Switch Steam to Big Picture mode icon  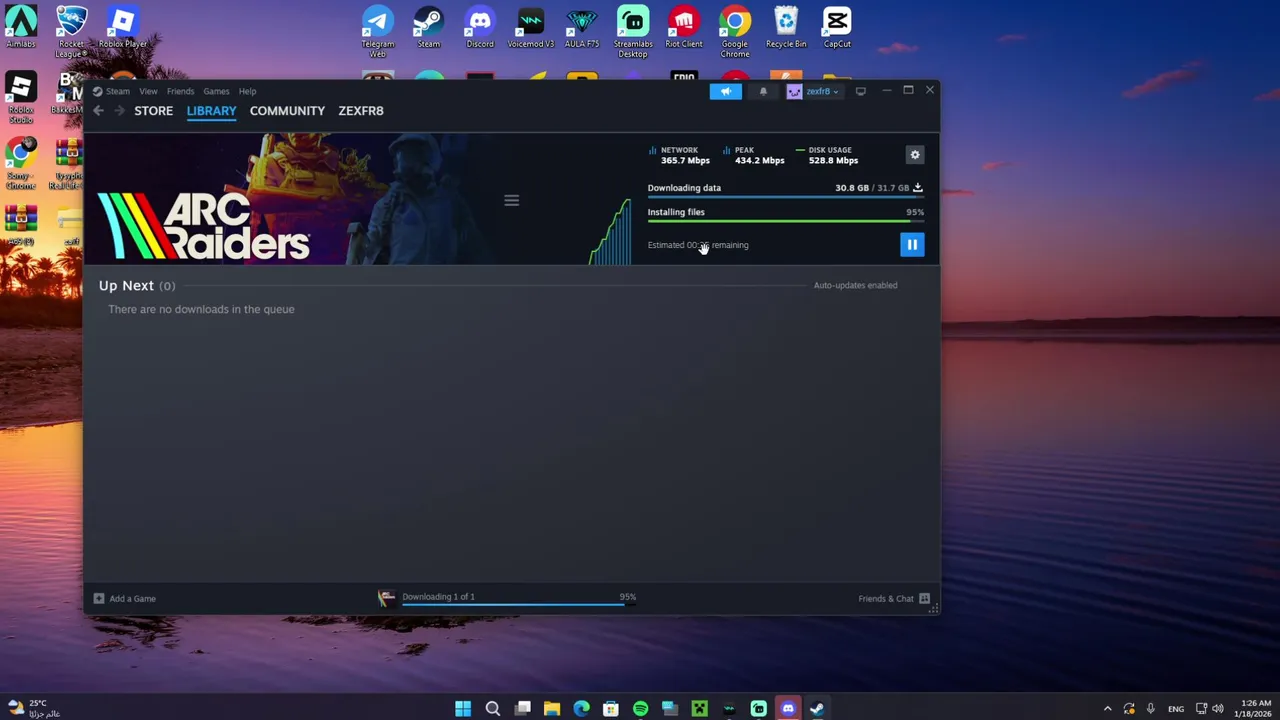pyautogui.click(x=860, y=92)
